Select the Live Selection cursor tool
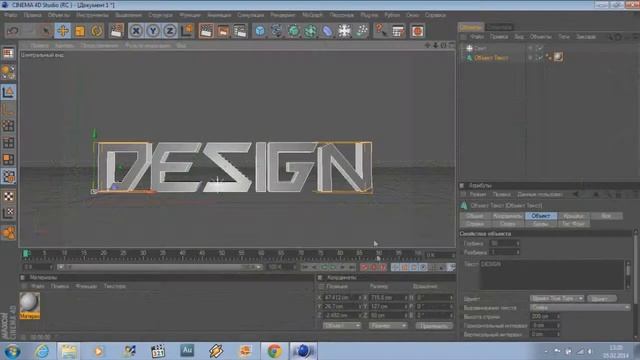640x360 pixels. tap(46, 31)
